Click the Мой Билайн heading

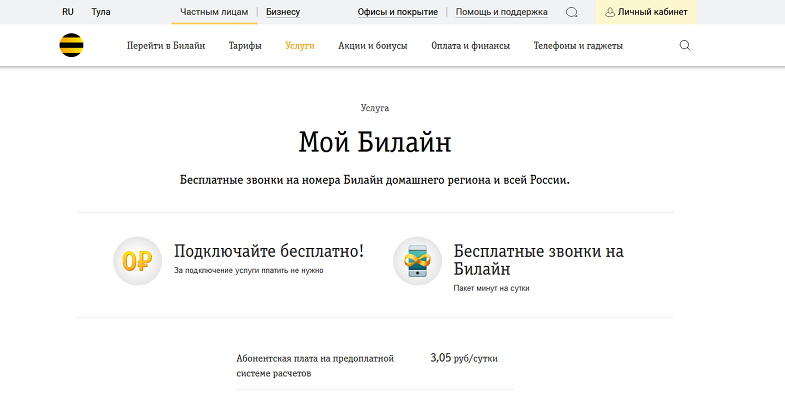(x=374, y=142)
